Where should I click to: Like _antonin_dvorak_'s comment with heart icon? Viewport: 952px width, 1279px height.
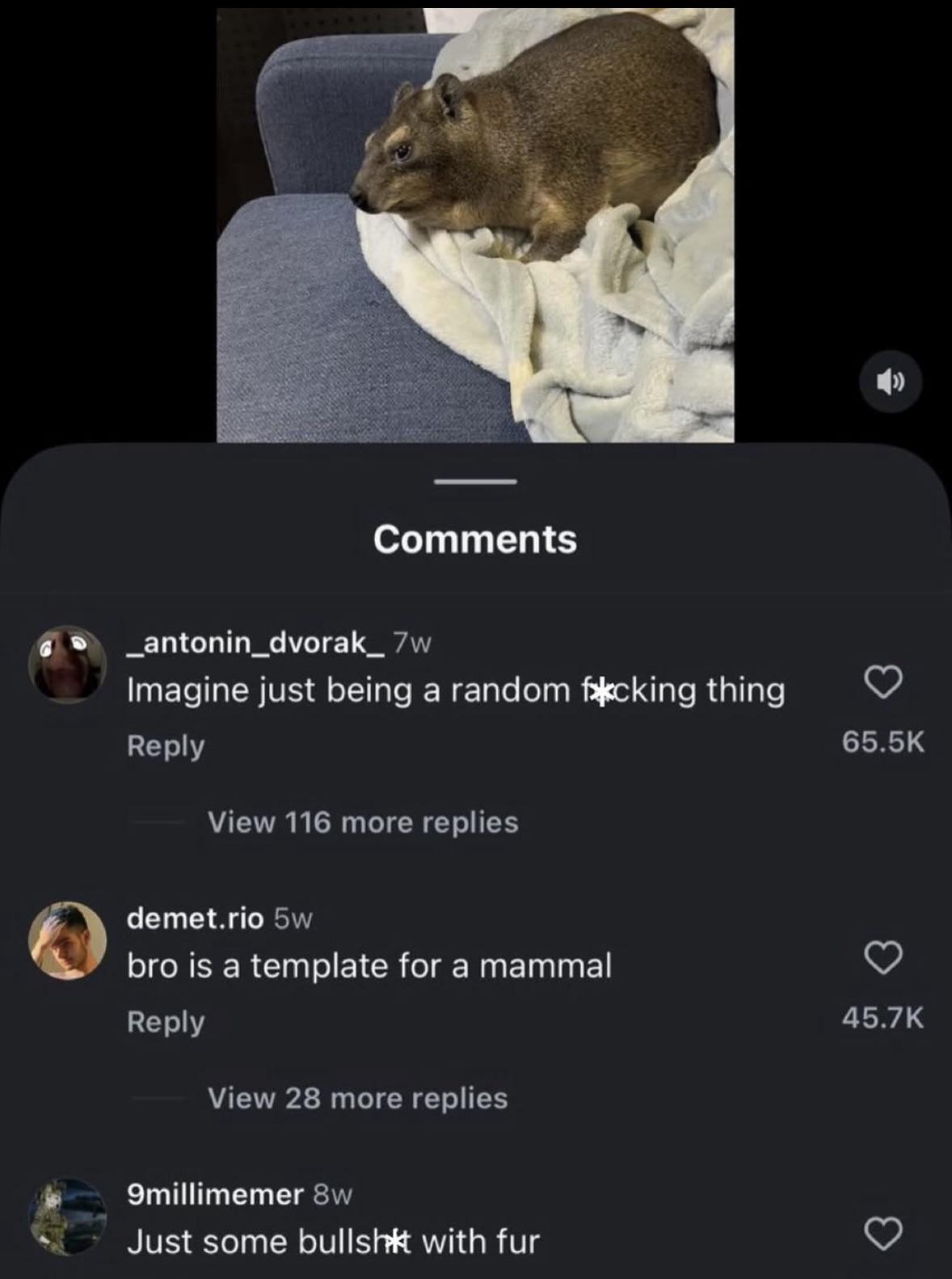pyautogui.click(x=883, y=682)
